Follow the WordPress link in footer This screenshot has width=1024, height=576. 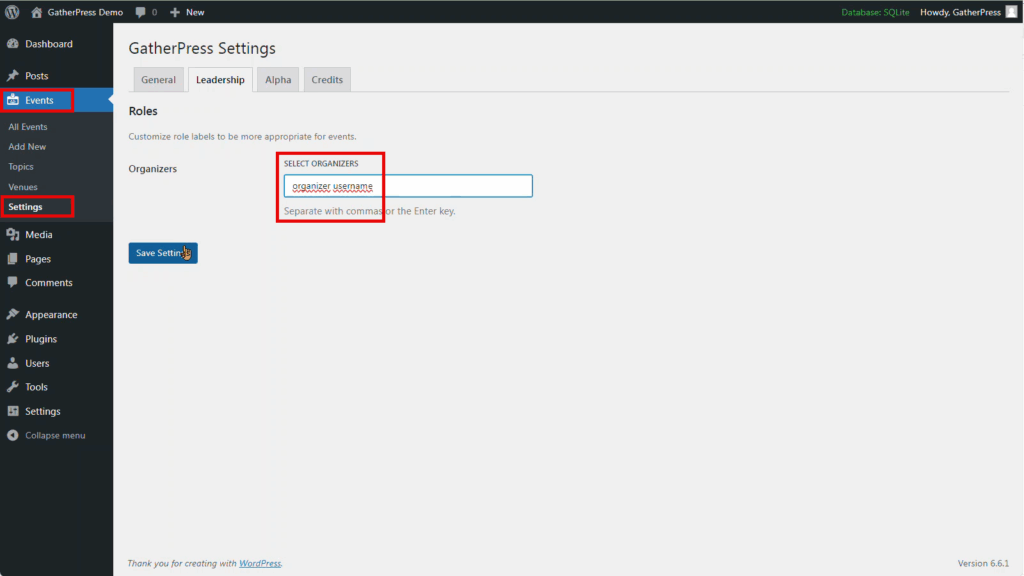[260, 564]
